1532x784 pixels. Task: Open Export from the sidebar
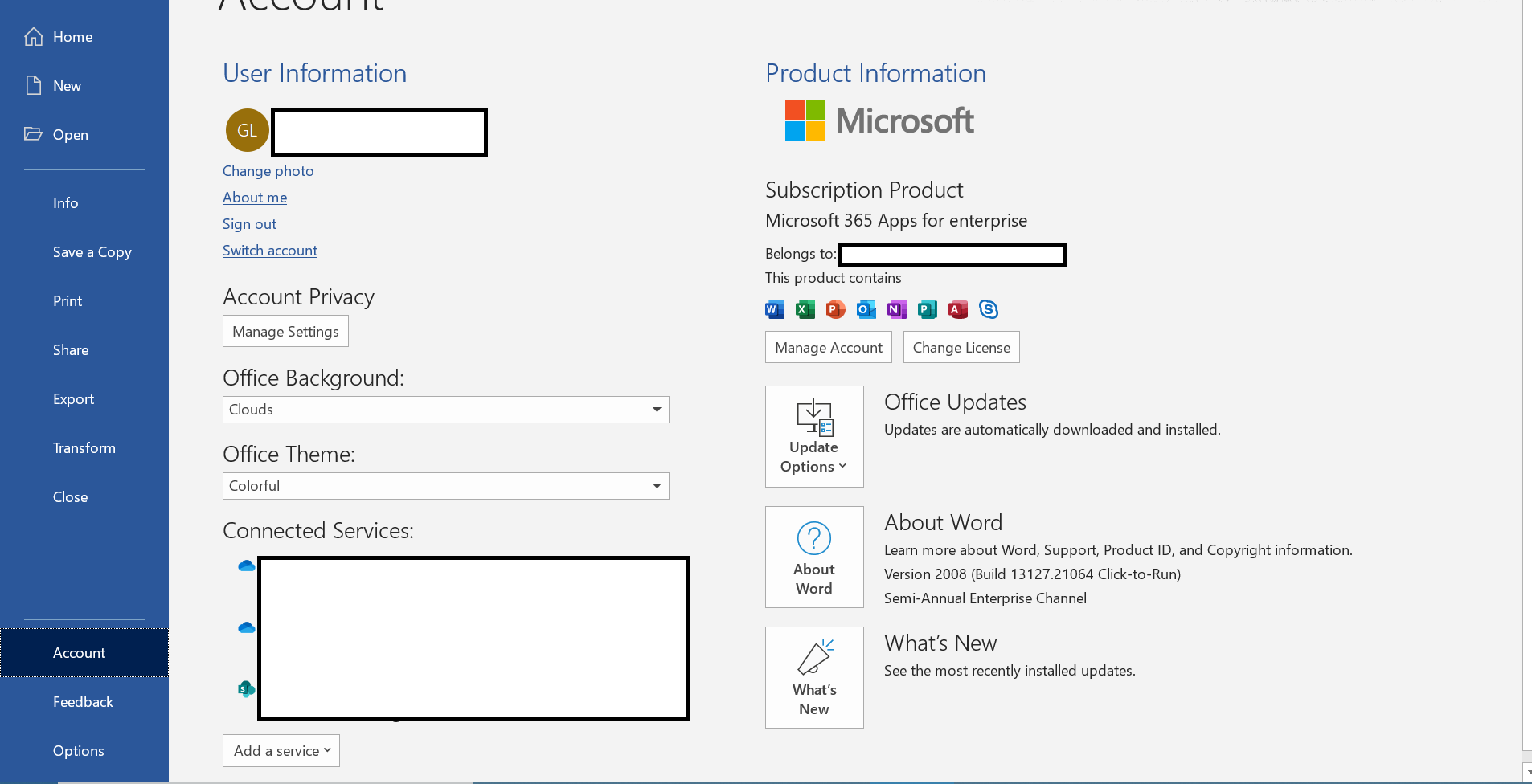click(x=74, y=399)
